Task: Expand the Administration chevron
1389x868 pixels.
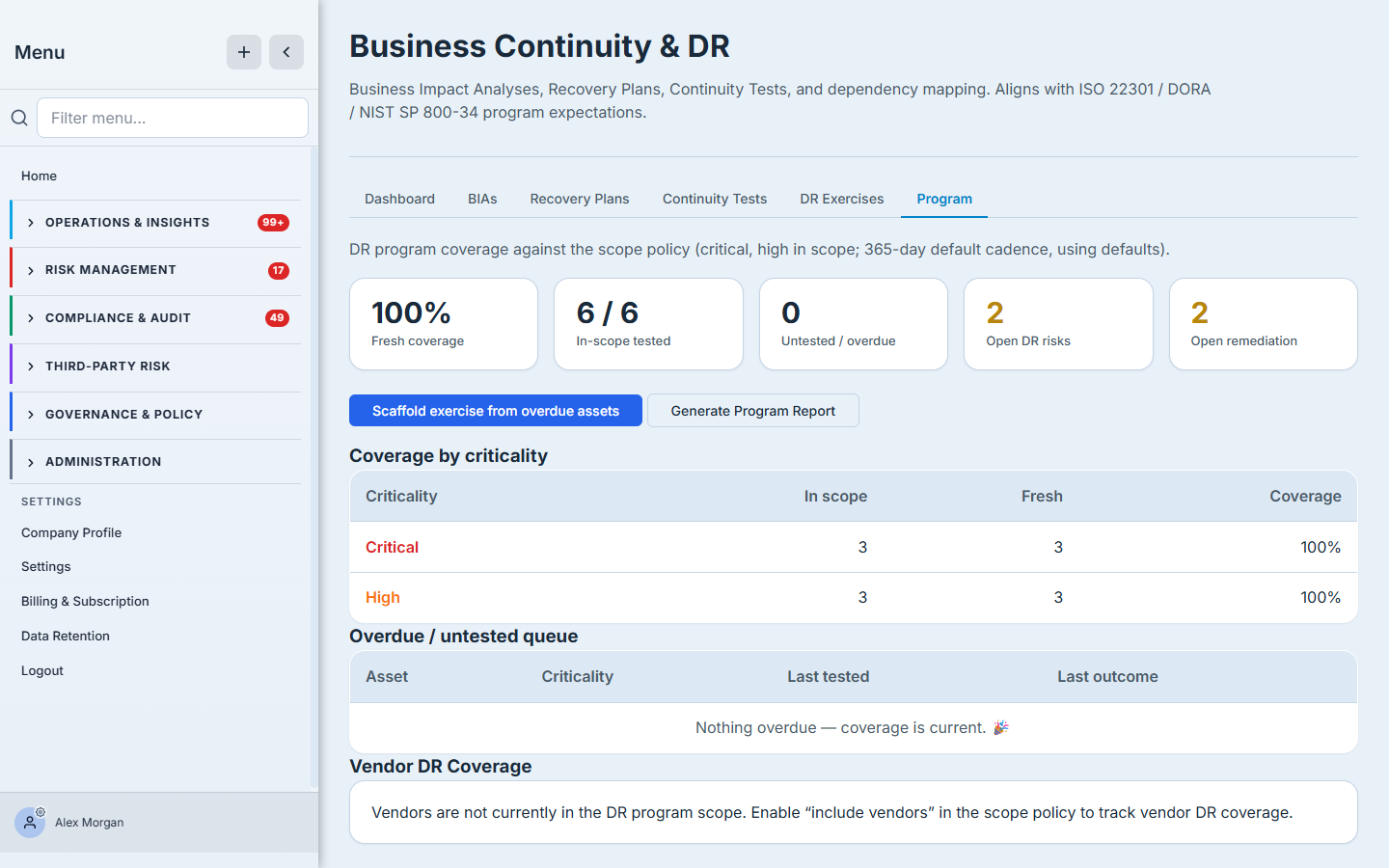Action: tap(31, 462)
